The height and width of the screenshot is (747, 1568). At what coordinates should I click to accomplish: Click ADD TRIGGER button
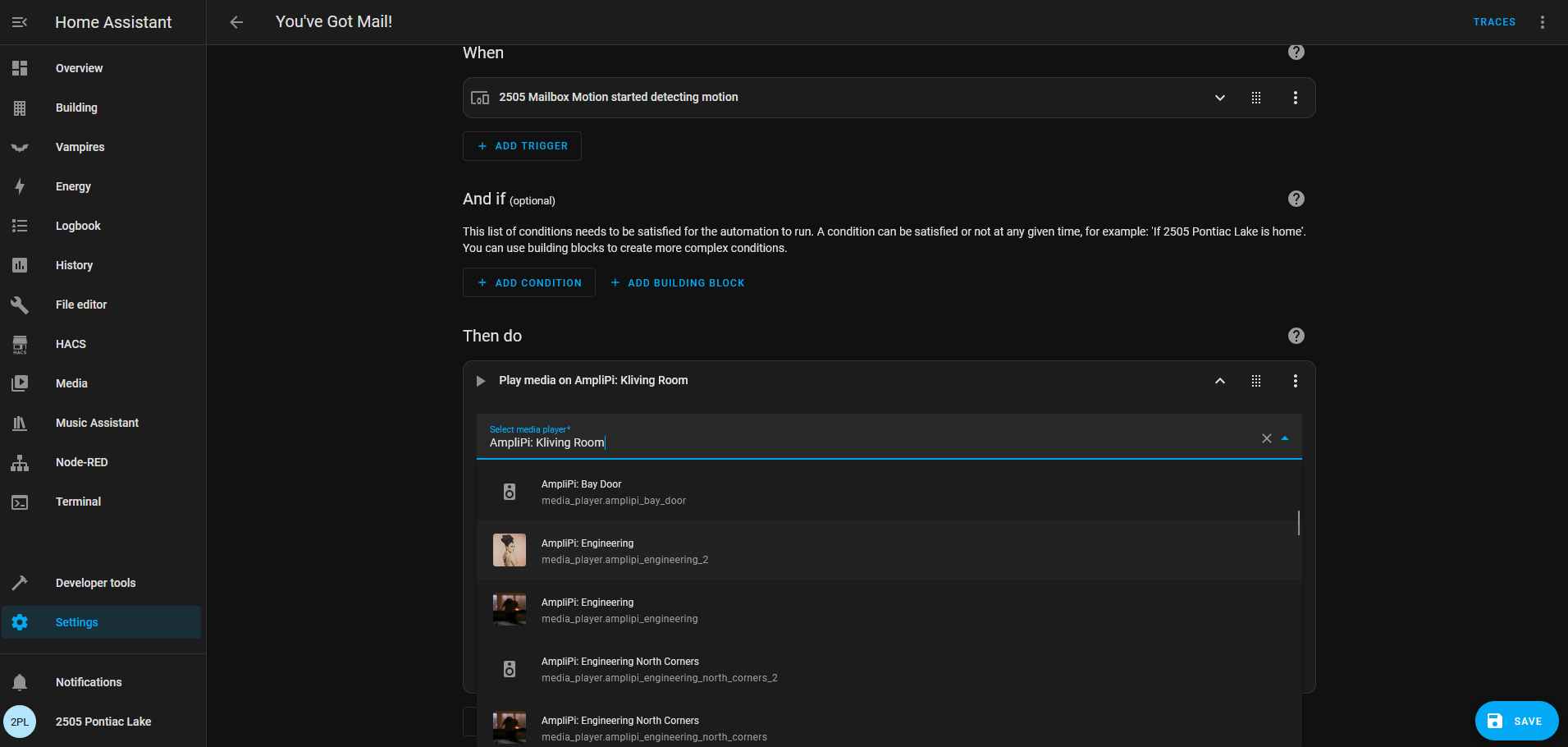[522, 146]
